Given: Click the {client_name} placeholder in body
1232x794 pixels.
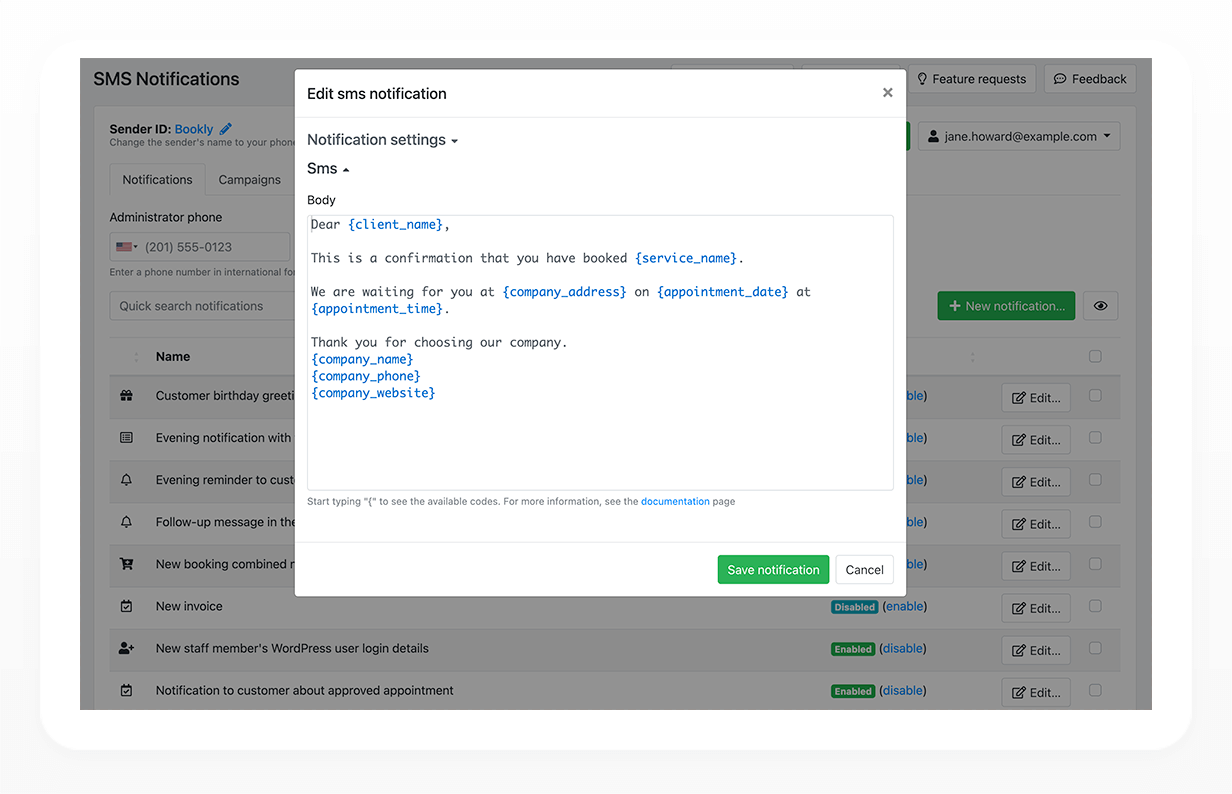Looking at the screenshot, I should click(x=396, y=225).
